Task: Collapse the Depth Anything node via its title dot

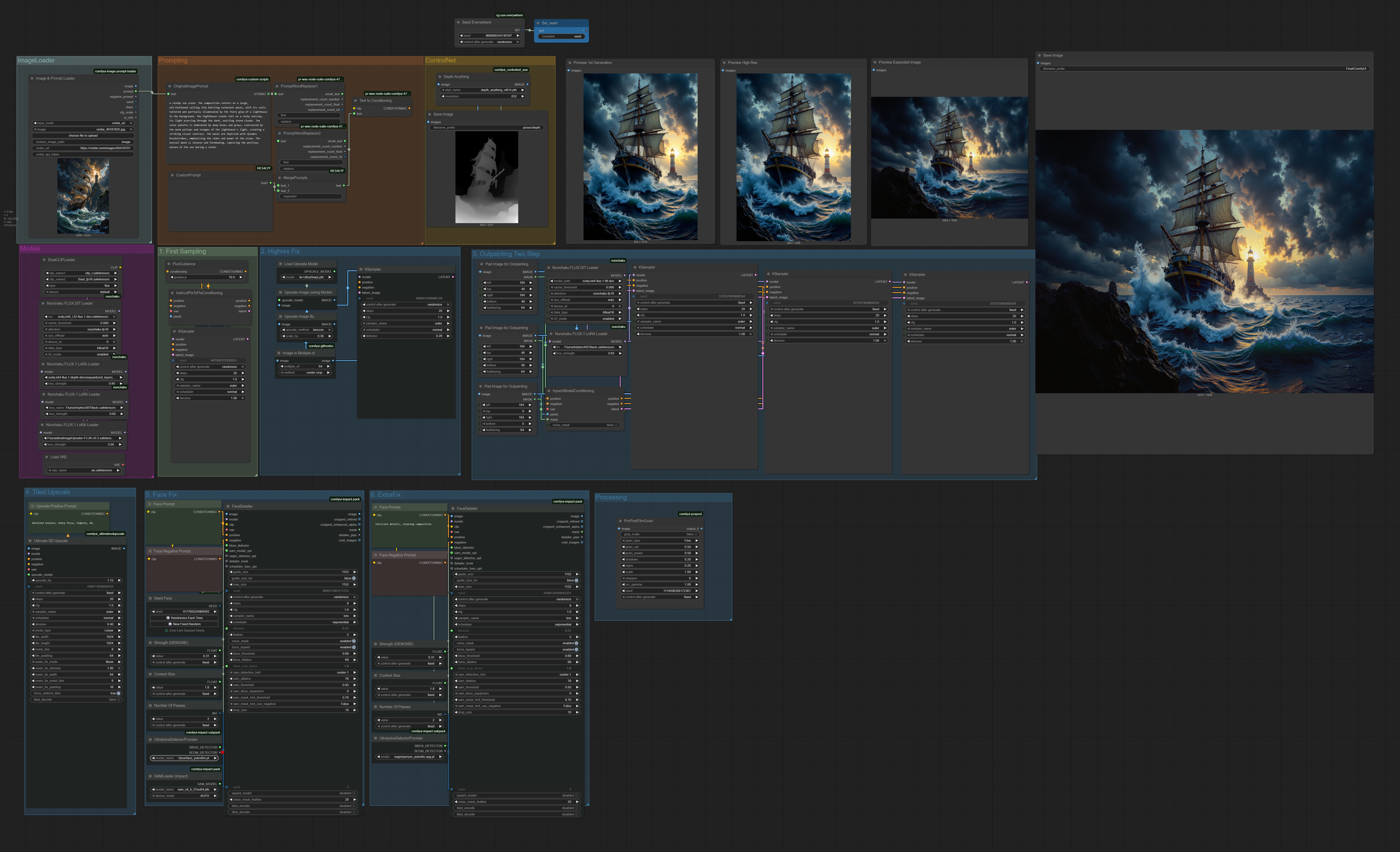Action: [440, 77]
